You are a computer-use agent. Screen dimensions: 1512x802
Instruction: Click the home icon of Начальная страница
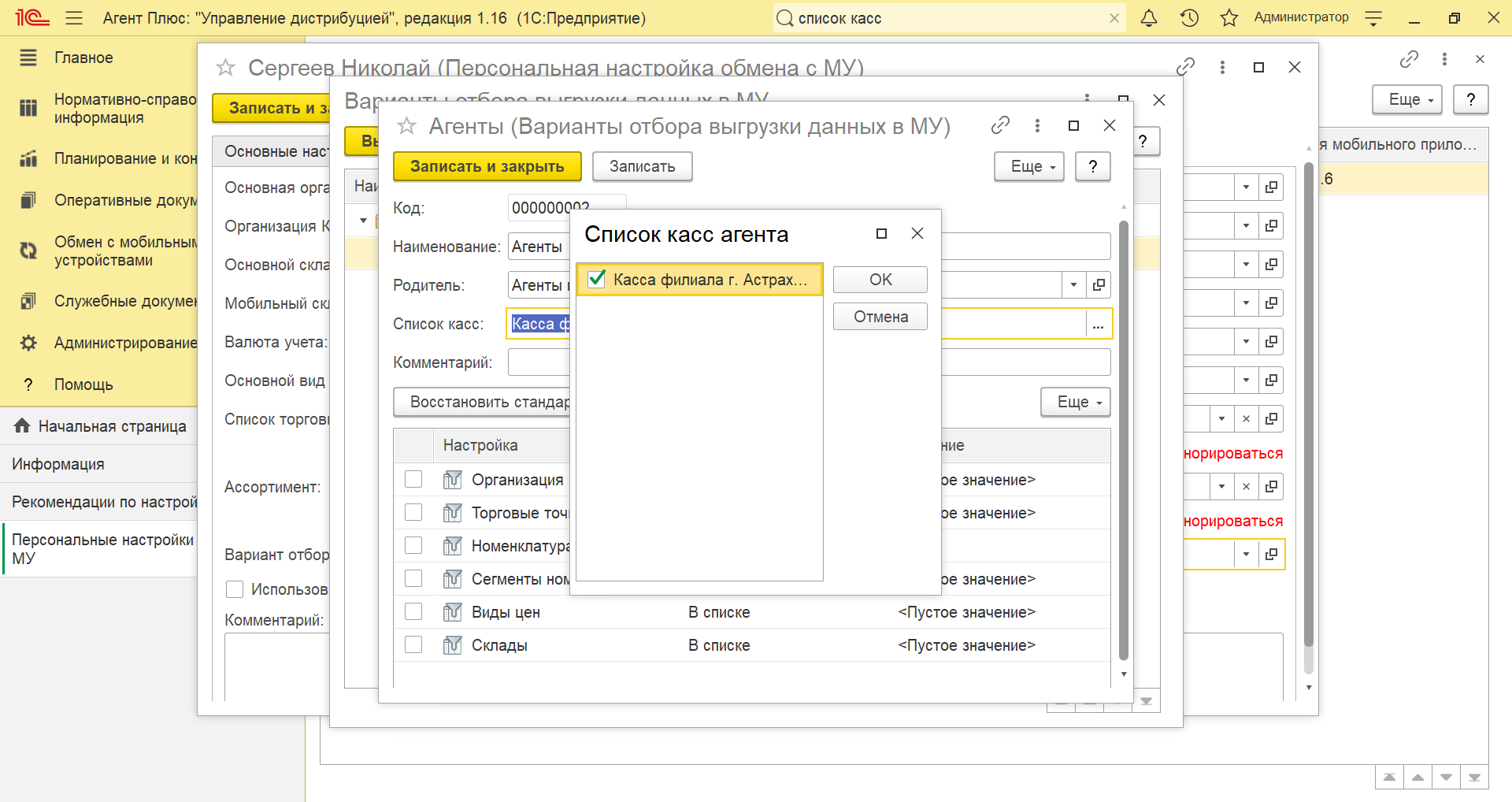tap(22, 426)
